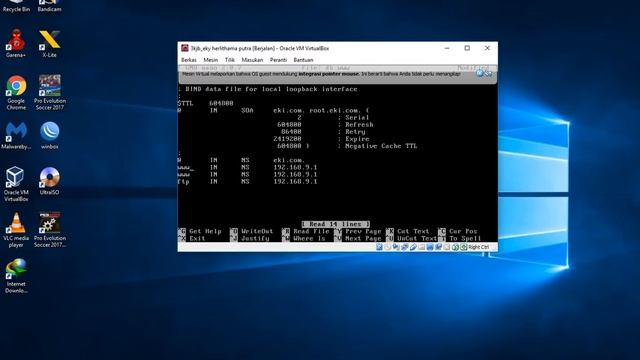The width and height of the screenshot is (640, 360).
Task: Click the shared folders status icon
Action: click(x=422, y=247)
